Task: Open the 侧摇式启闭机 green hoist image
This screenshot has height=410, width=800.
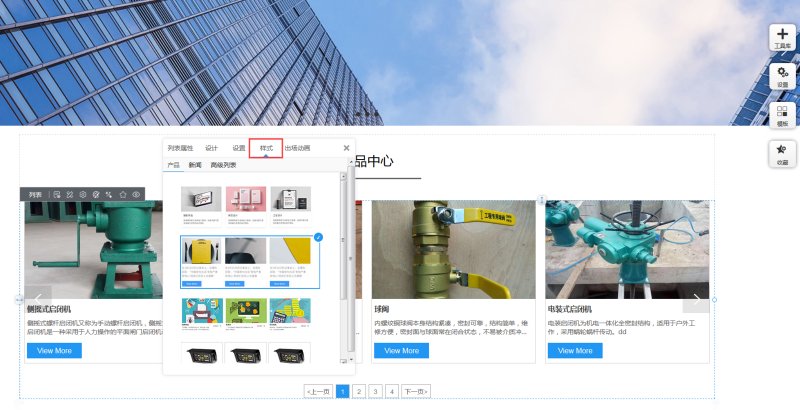Action: pos(94,249)
